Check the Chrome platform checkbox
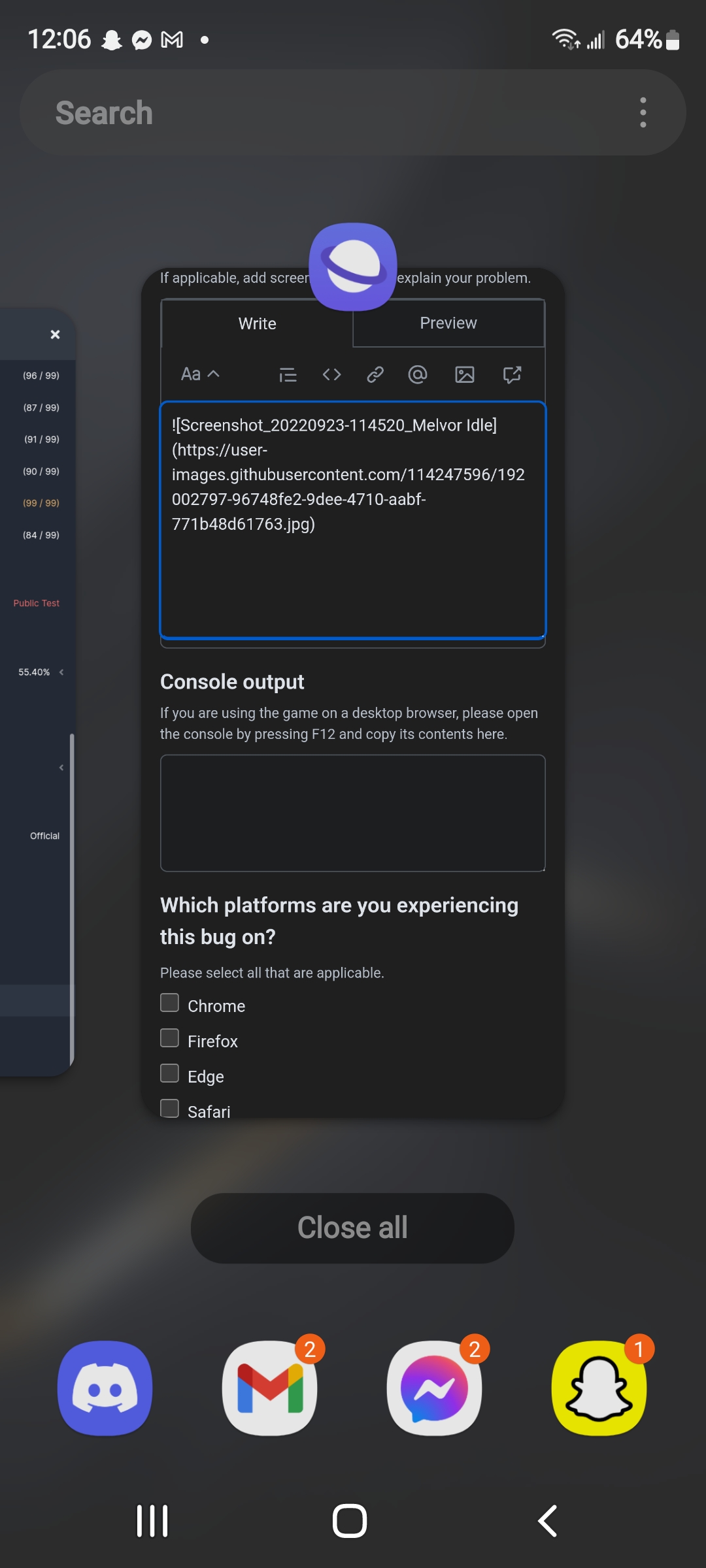 [x=169, y=1002]
